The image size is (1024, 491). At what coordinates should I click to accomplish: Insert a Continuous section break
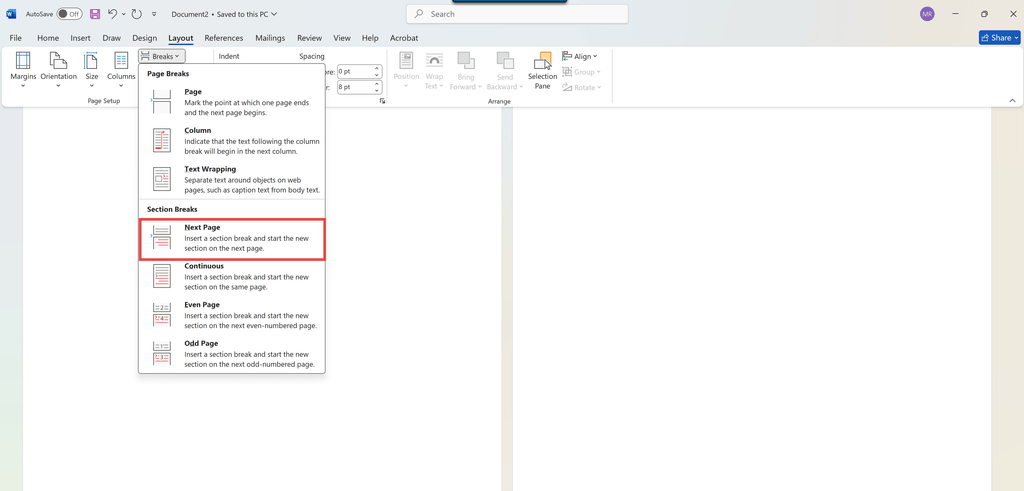(232, 276)
